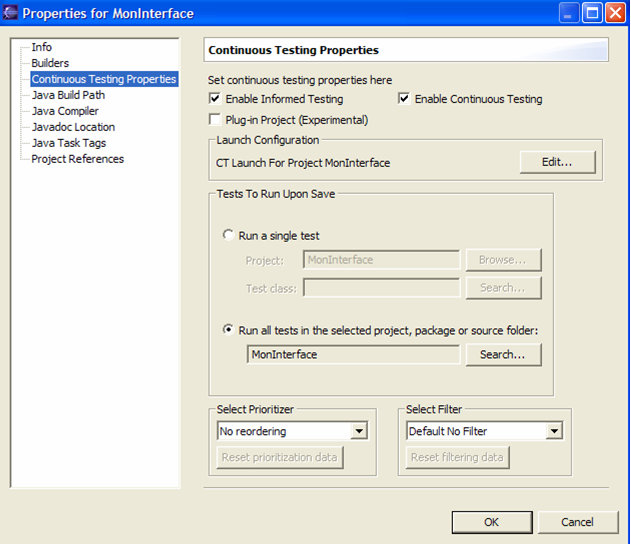The width and height of the screenshot is (631, 544).
Task: Enable Informed Testing checkbox
Action: tap(215, 99)
